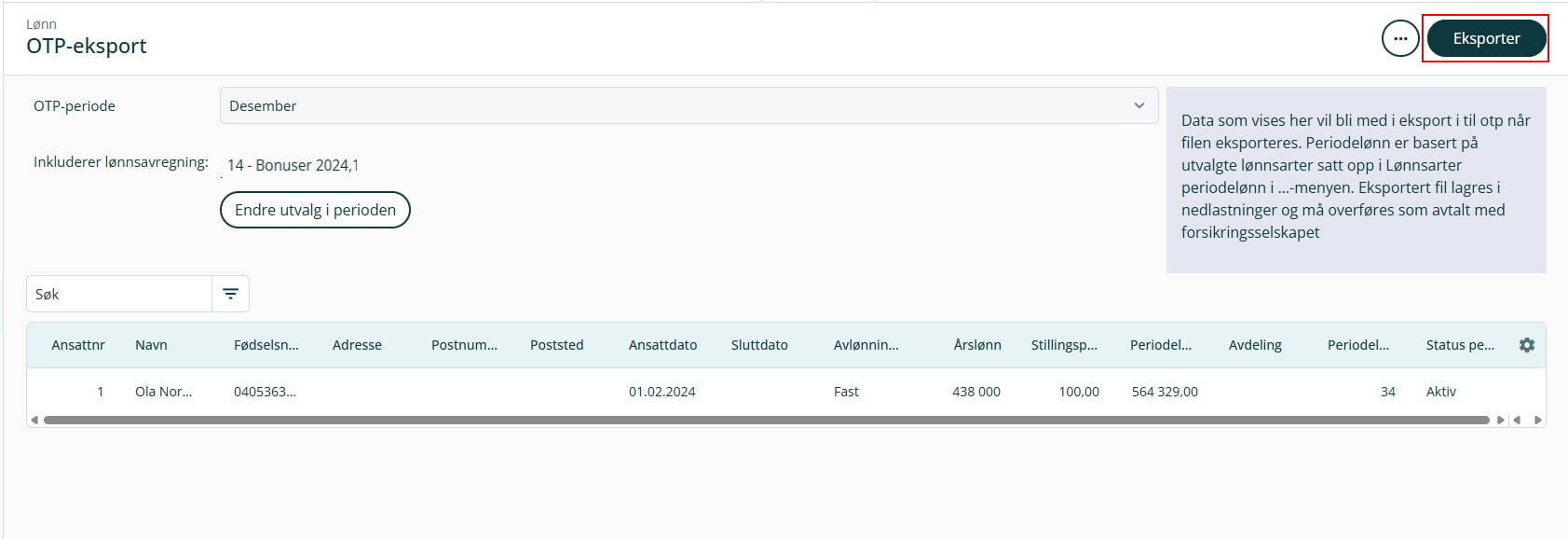Open the three-dots more options menu
Screen dimensions: 1568x539
coord(1399,38)
